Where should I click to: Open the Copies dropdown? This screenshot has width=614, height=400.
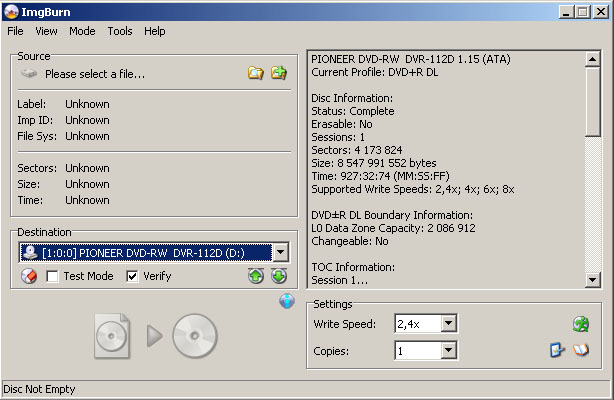pos(449,350)
